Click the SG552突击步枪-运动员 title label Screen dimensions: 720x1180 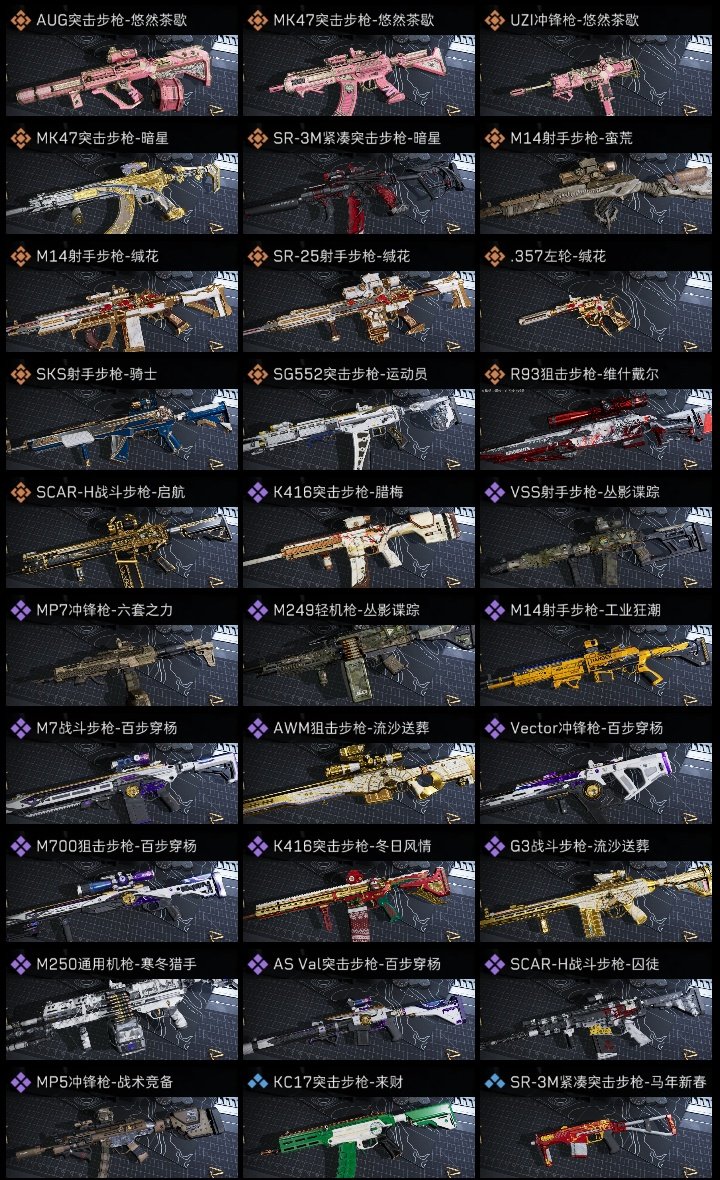click(350, 374)
